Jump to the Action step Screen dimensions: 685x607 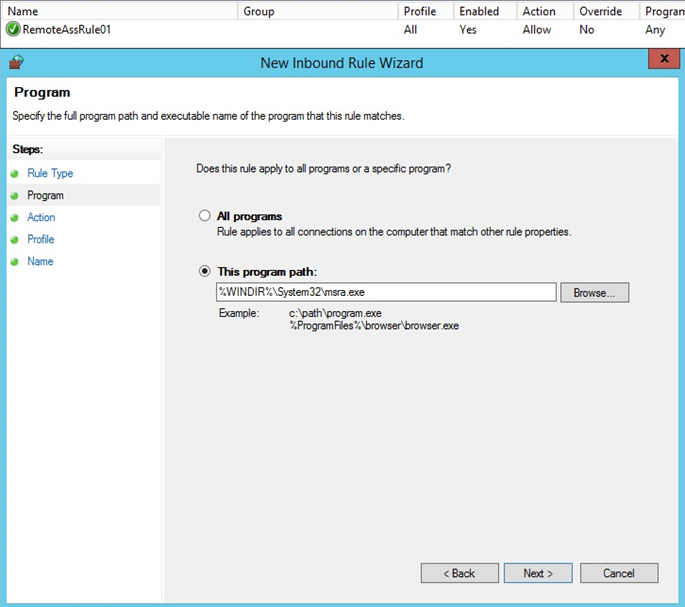pyautogui.click(x=41, y=217)
